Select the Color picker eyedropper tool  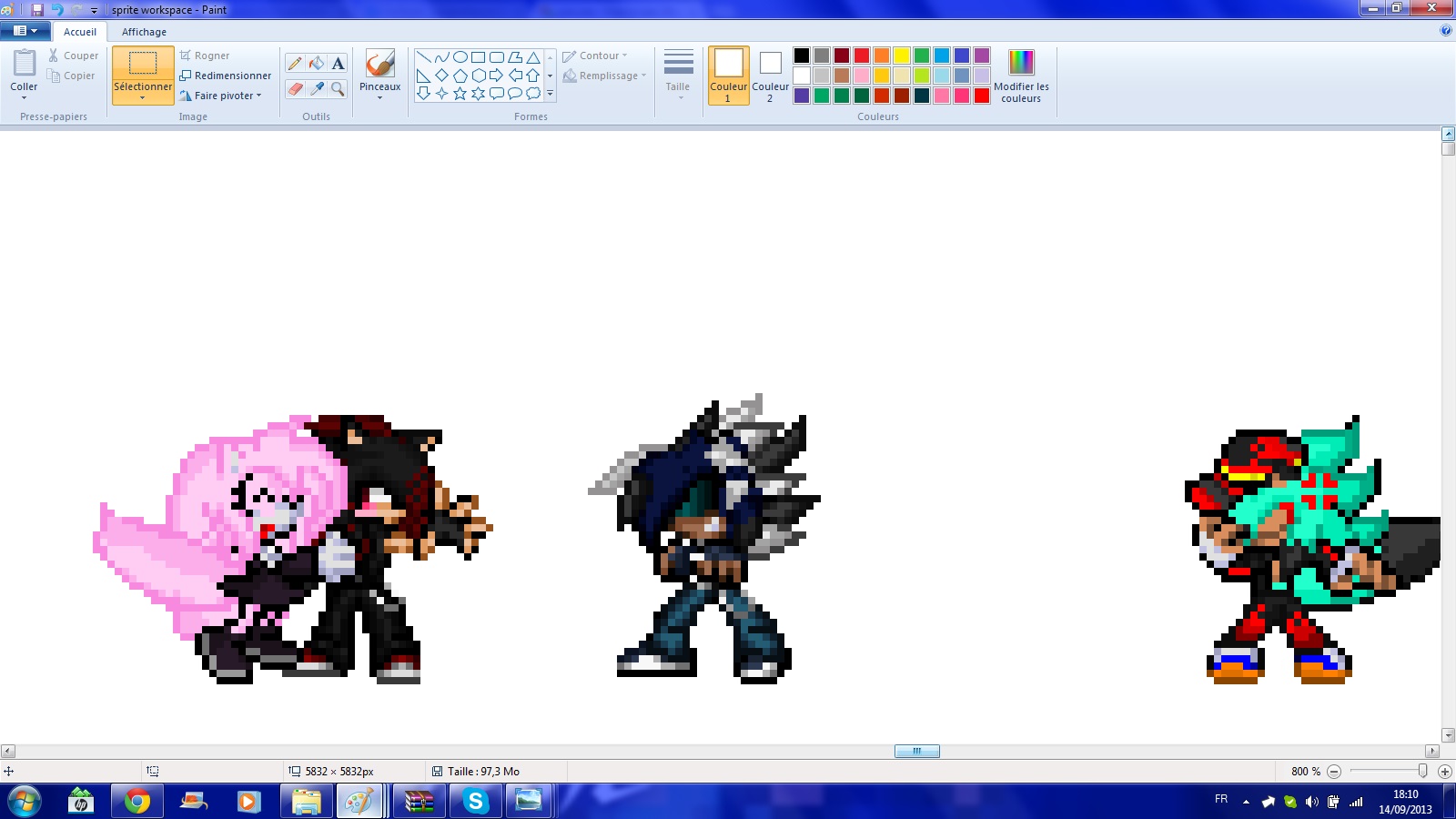(x=317, y=88)
